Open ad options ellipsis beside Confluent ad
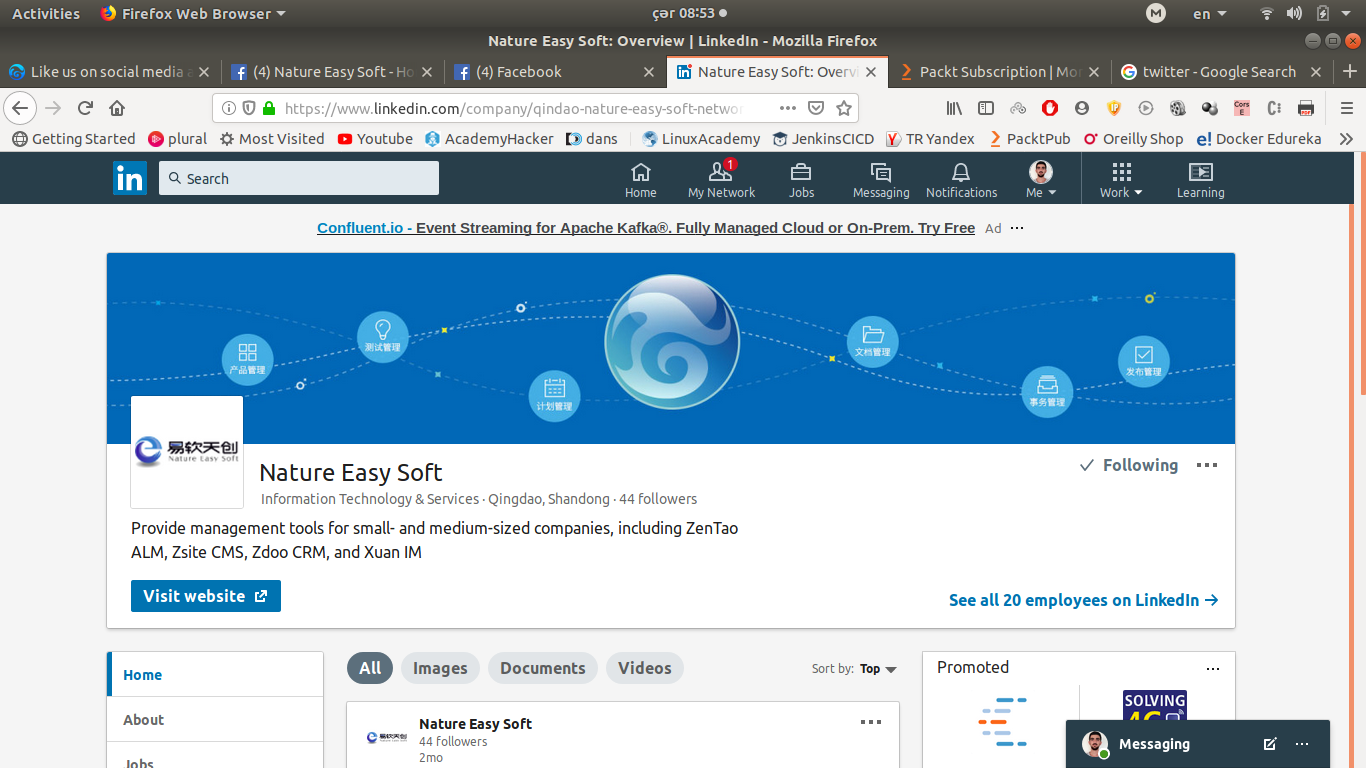The width and height of the screenshot is (1366, 768). coord(1017,228)
